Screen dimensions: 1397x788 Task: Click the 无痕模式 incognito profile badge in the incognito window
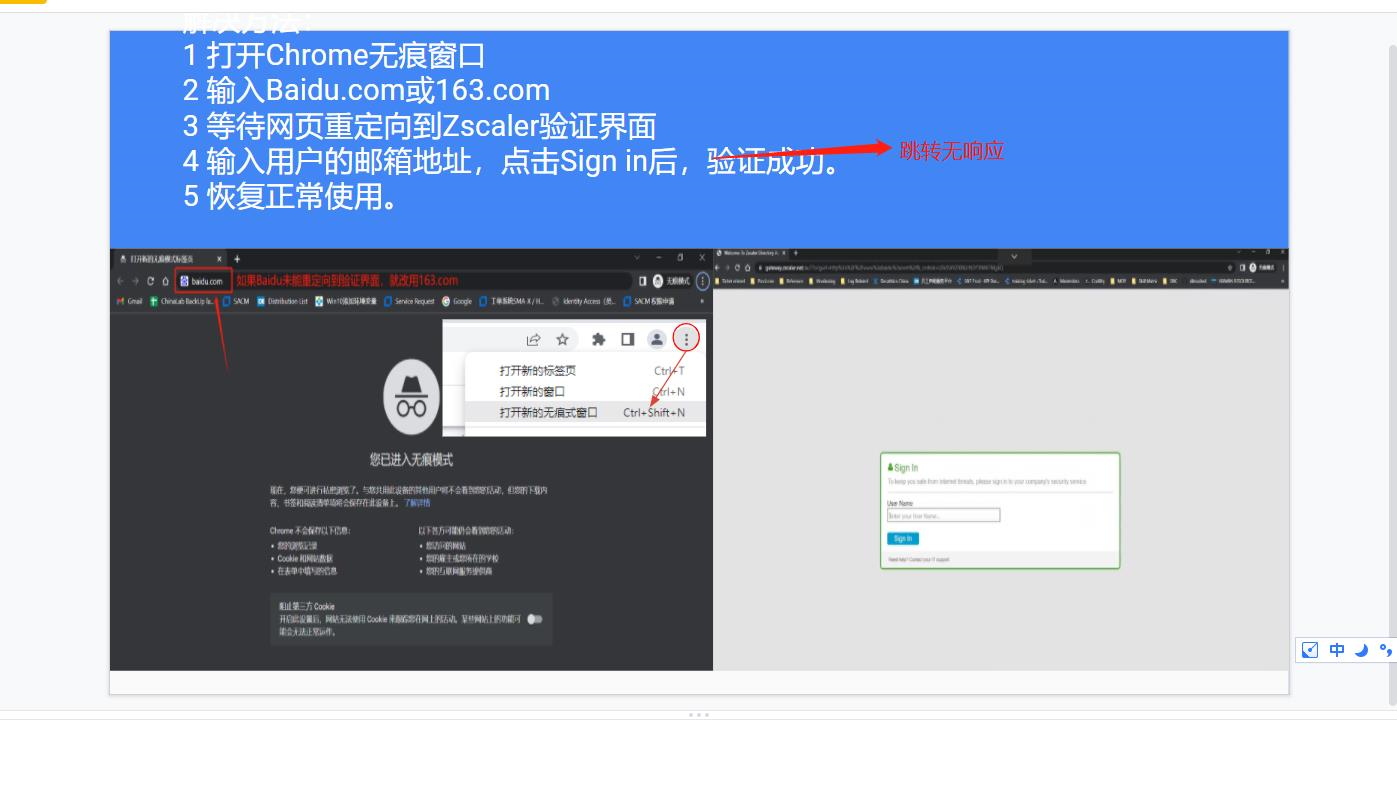(x=671, y=281)
